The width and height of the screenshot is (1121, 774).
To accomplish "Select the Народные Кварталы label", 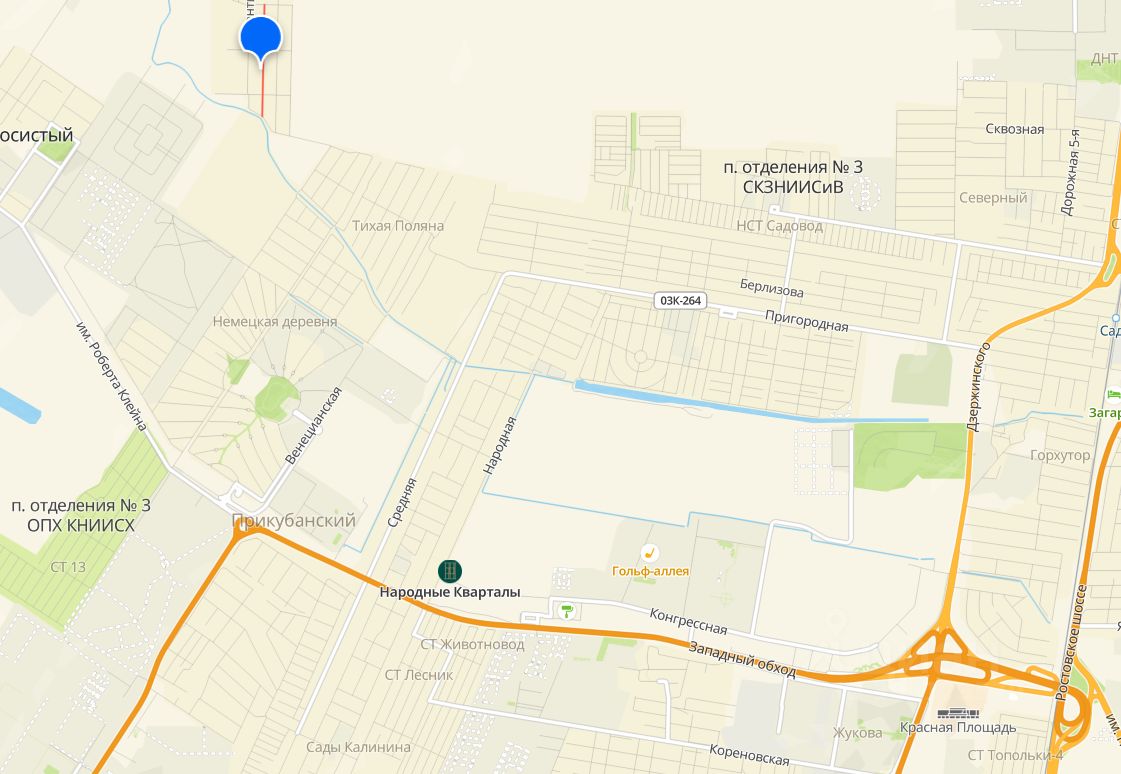I will tap(450, 592).
